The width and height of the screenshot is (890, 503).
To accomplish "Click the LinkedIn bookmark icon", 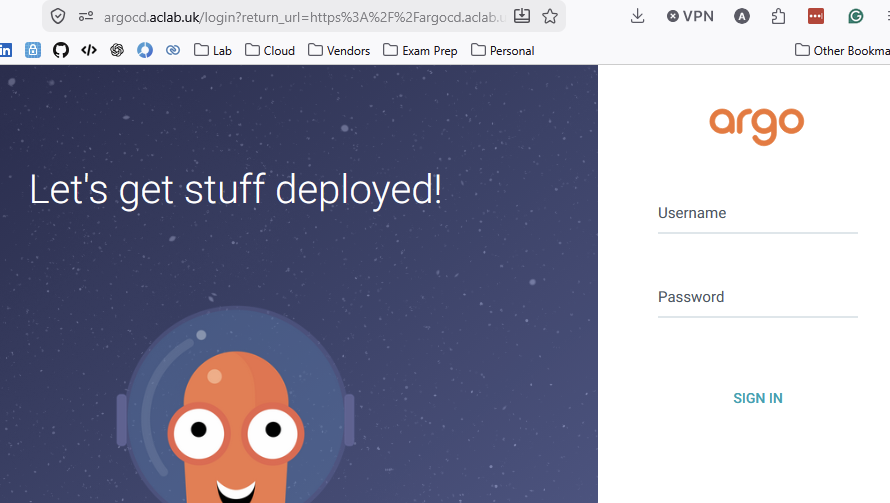I will (x=6, y=50).
